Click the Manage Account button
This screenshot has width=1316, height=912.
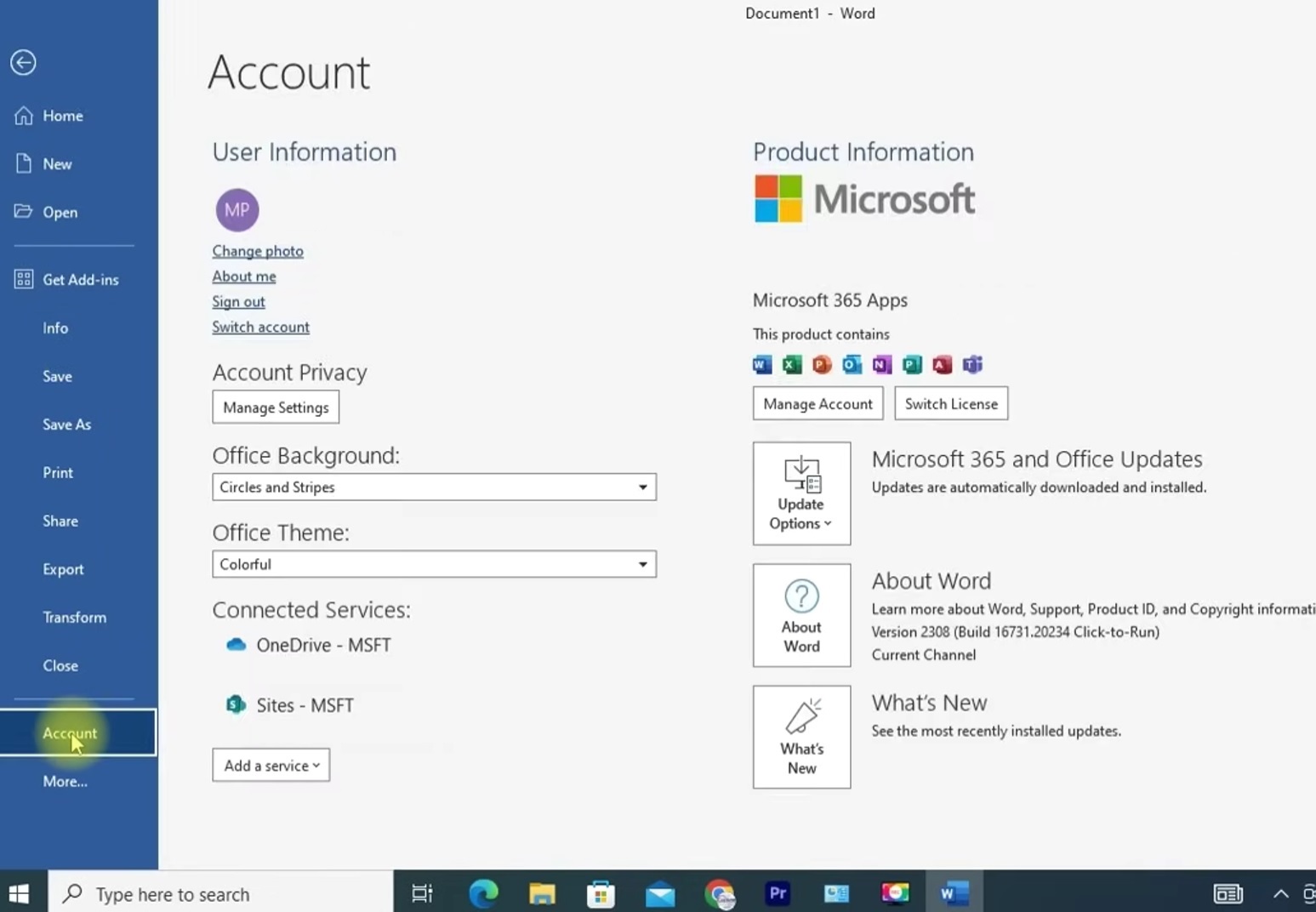[818, 403]
